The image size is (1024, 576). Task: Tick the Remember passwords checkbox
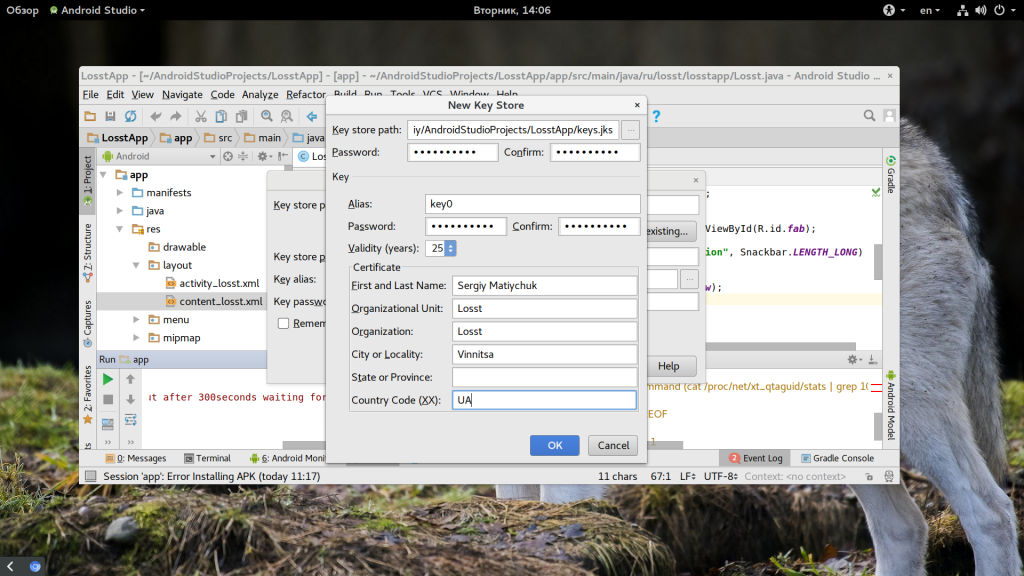(284, 323)
